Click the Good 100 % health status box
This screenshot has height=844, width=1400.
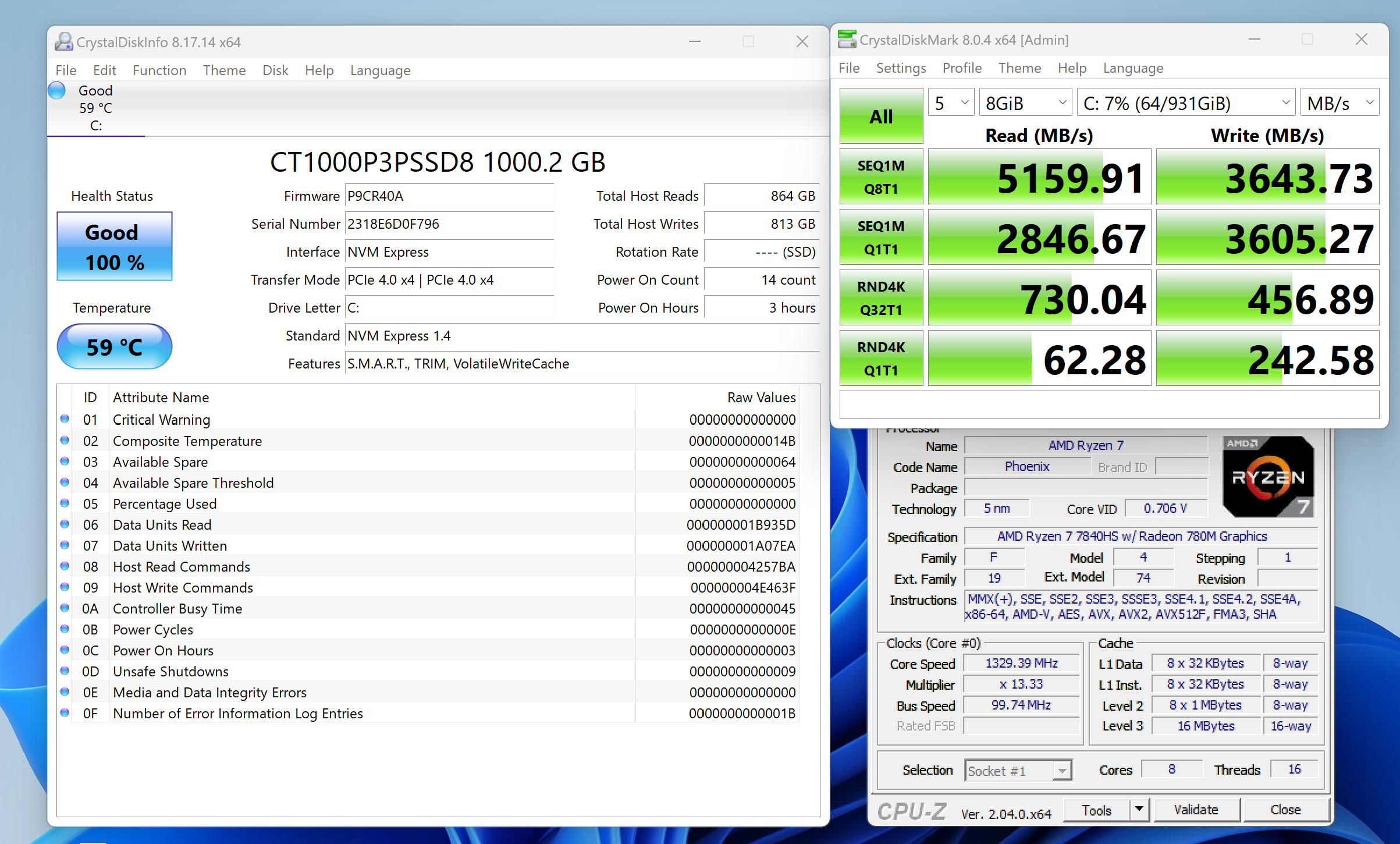(115, 247)
